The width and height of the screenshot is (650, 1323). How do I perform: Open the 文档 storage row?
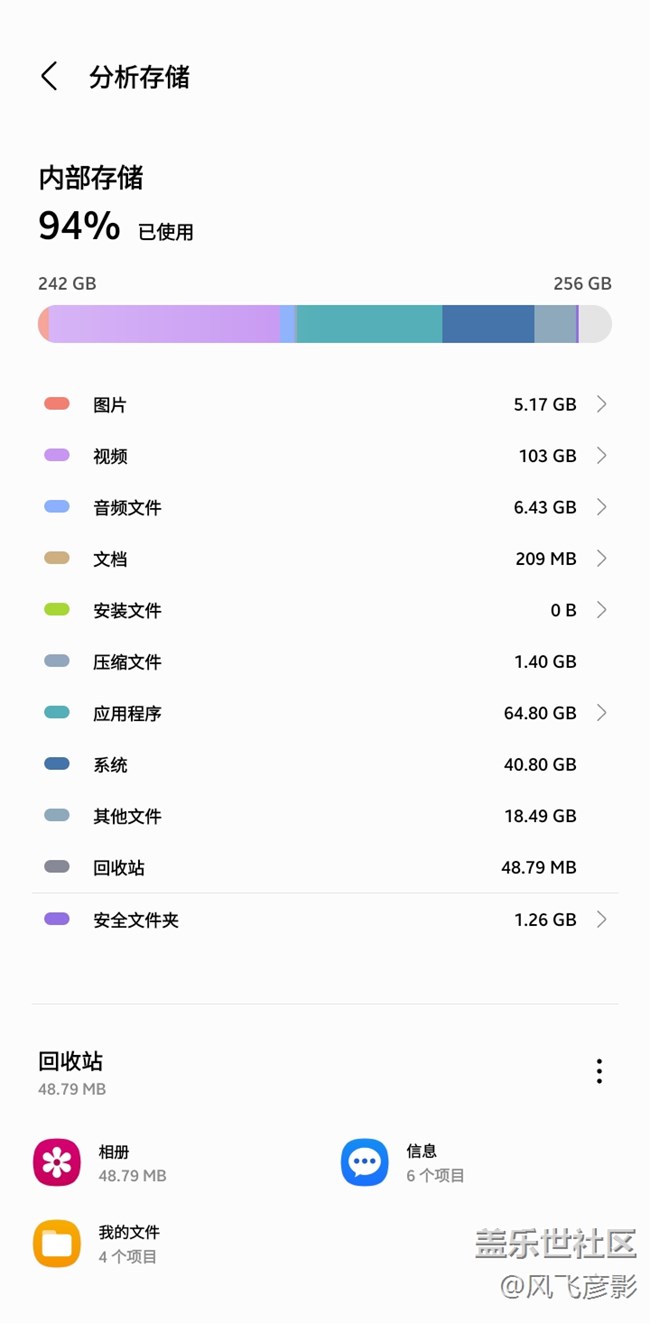point(325,559)
